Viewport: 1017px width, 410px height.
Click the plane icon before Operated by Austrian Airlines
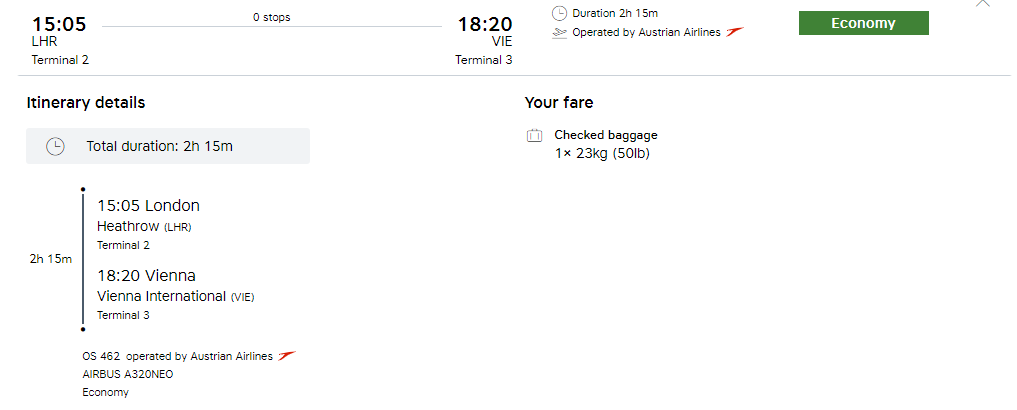559,32
